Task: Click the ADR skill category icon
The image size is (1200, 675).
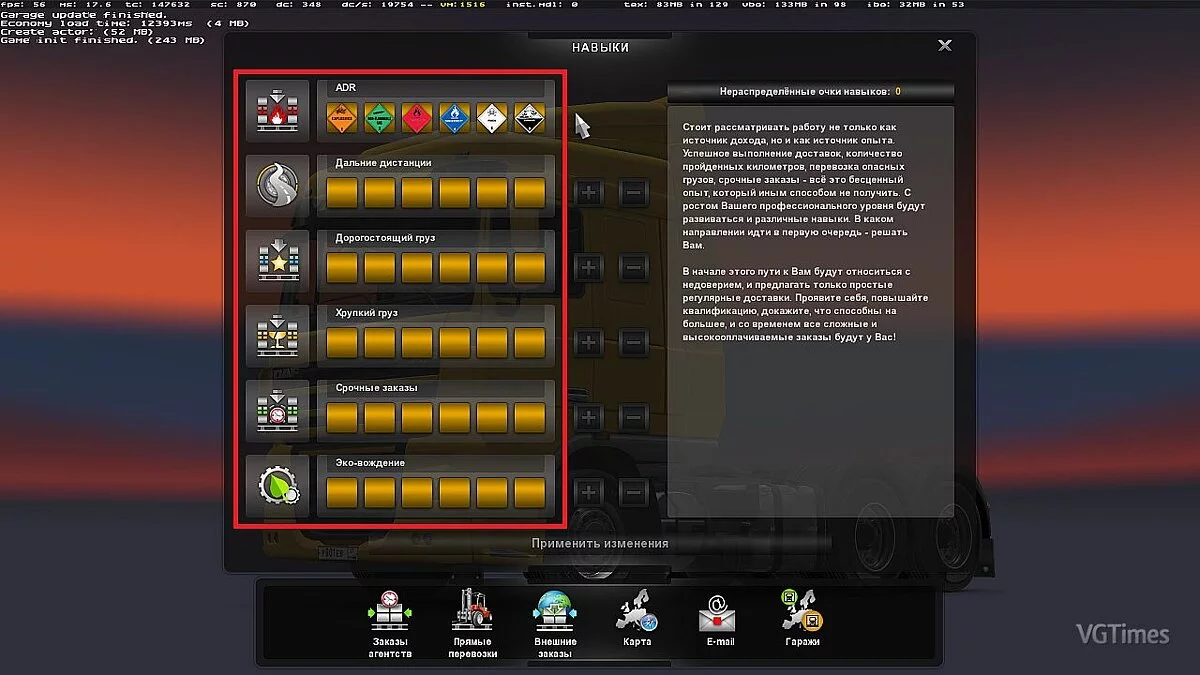Action: [279, 111]
